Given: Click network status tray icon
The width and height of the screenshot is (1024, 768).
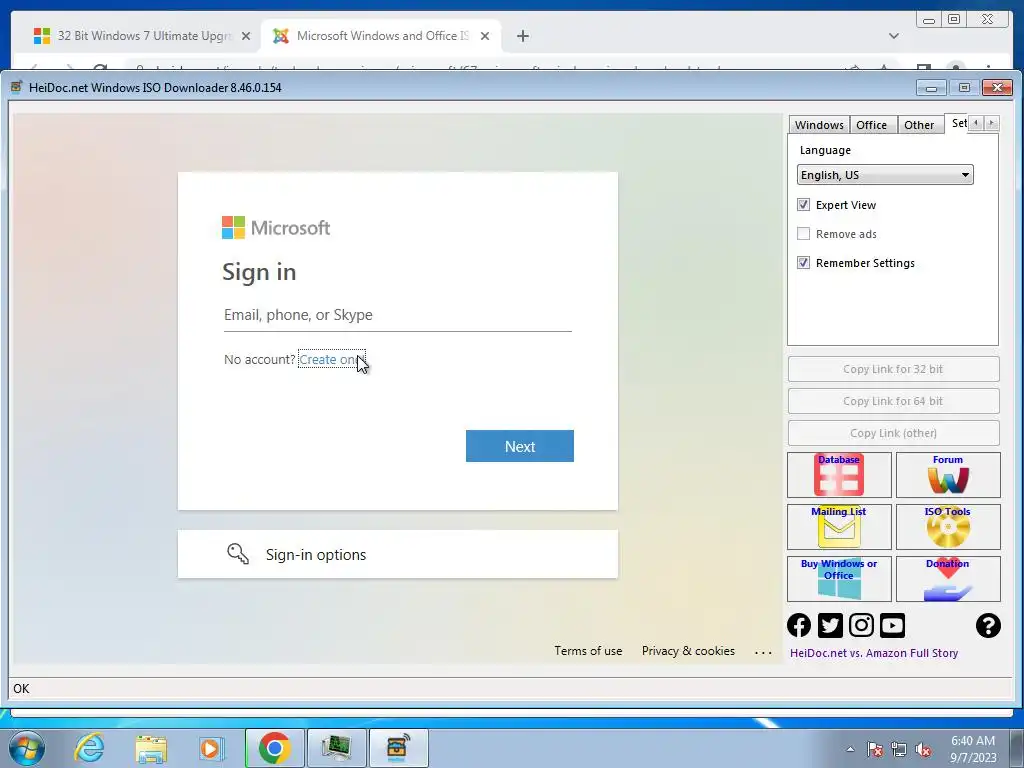Looking at the screenshot, I should point(899,749).
